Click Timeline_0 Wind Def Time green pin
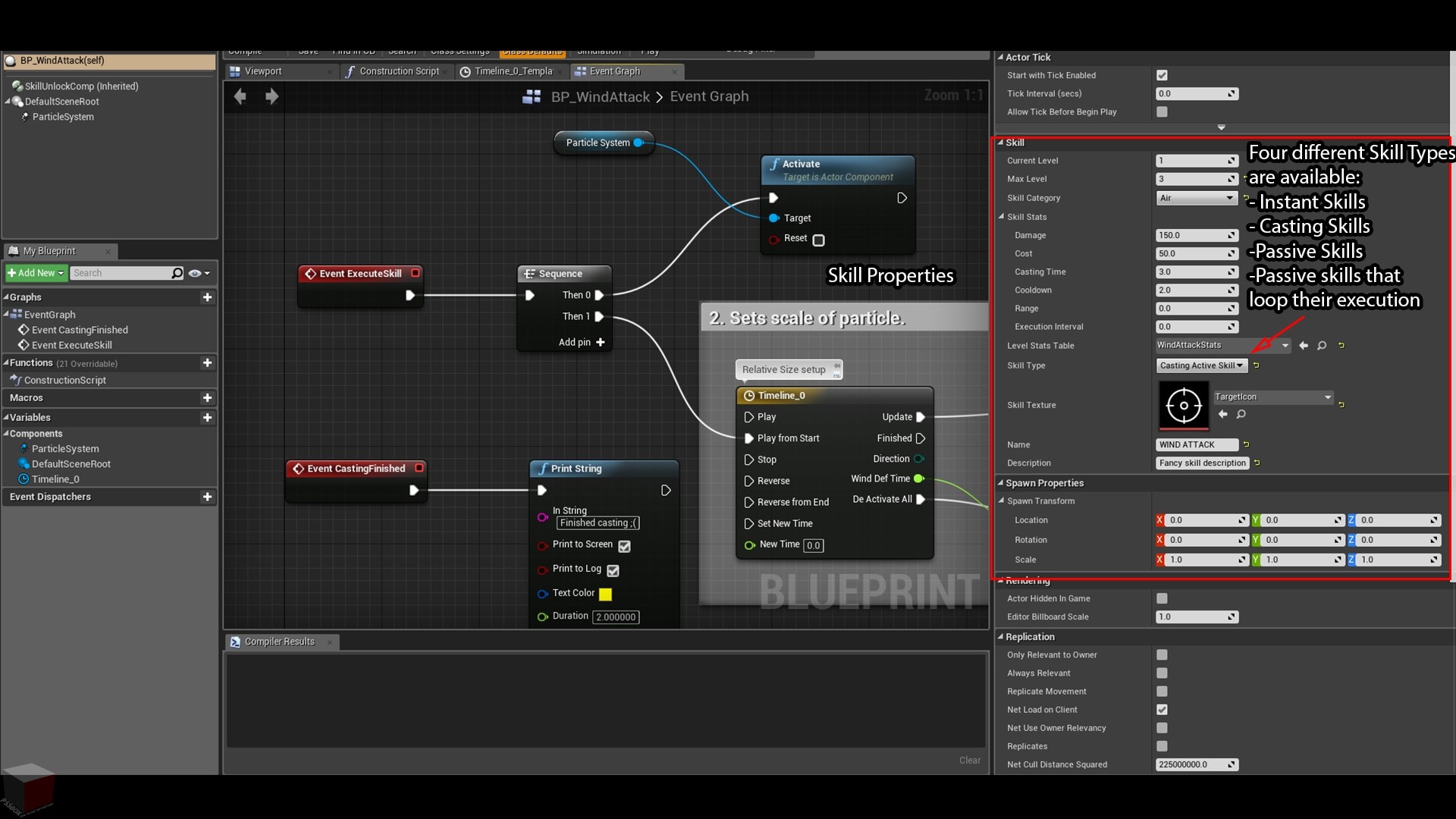The height and width of the screenshot is (819, 1456). click(x=919, y=479)
